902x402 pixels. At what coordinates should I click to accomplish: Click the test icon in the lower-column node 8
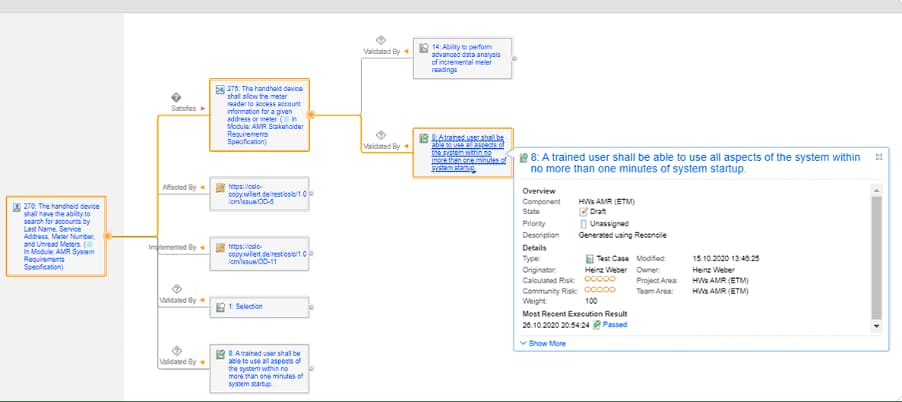pyautogui.click(x=220, y=354)
